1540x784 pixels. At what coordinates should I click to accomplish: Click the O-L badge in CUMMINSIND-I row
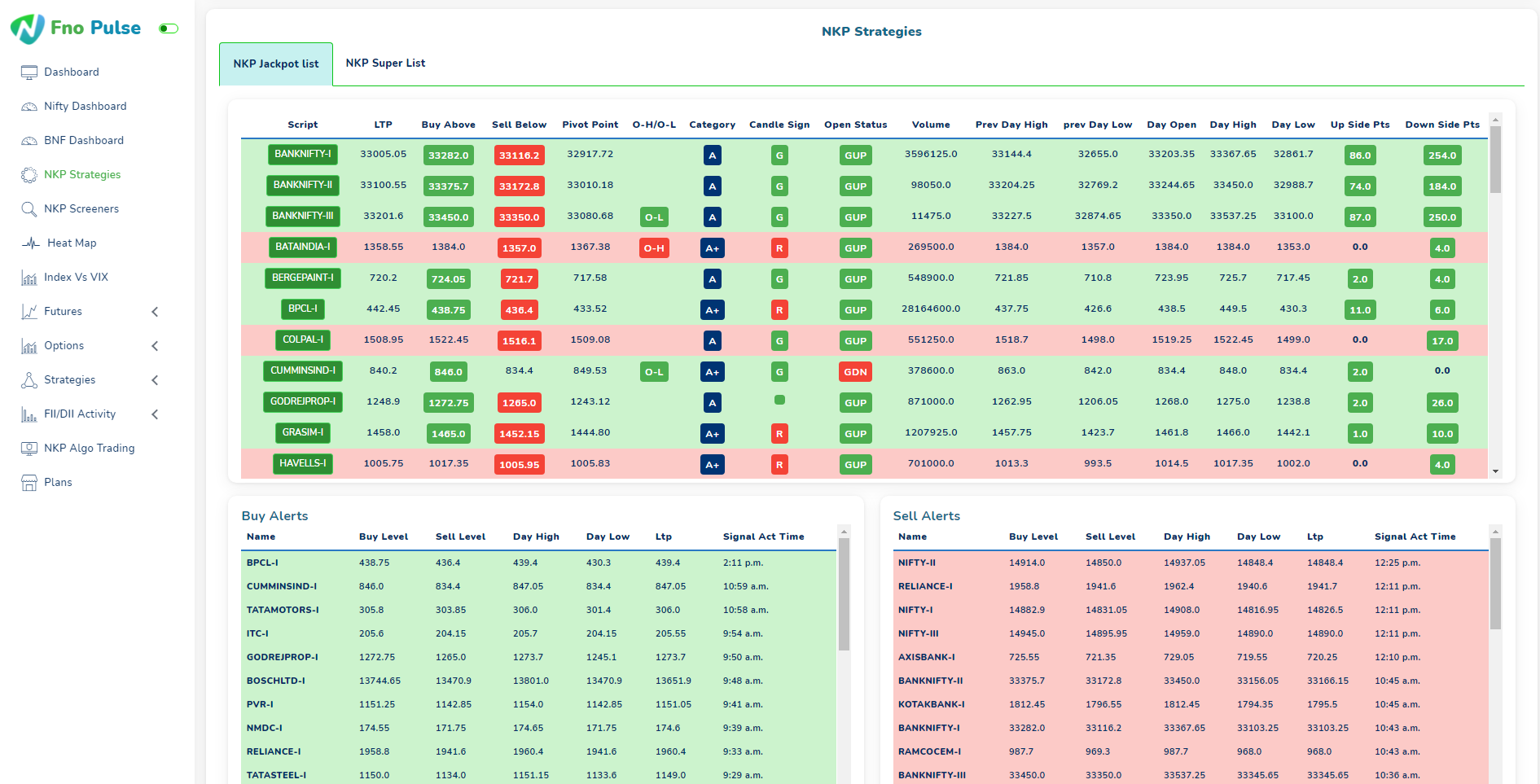(654, 372)
